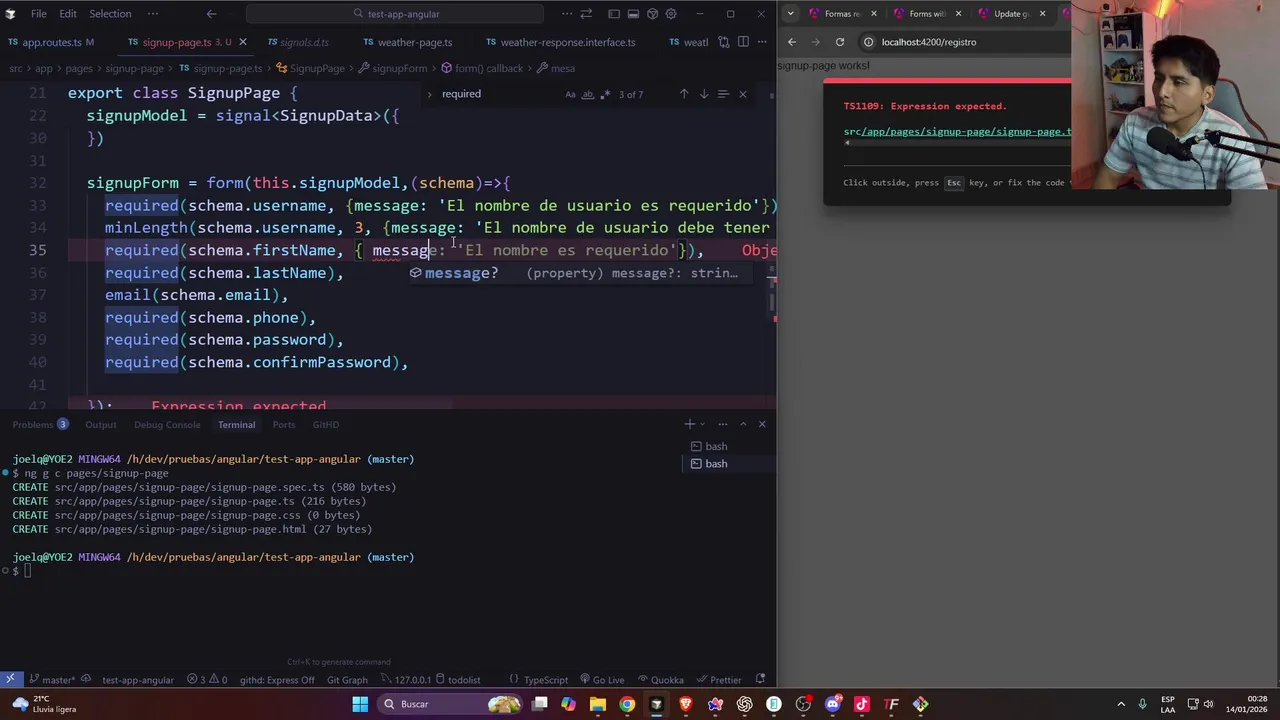Click signupForm in breadcrumb
This screenshot has height=720, width=1280.
392,68
